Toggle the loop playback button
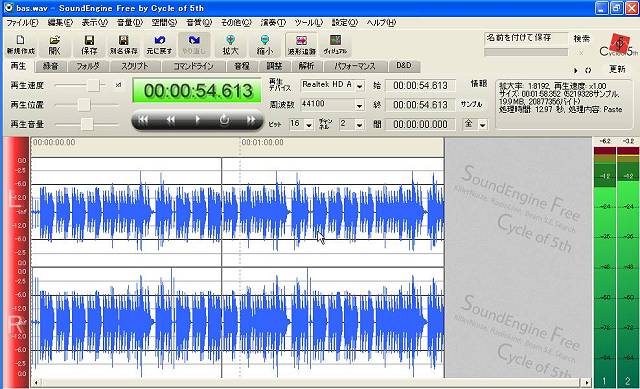 tap(224, 120)
